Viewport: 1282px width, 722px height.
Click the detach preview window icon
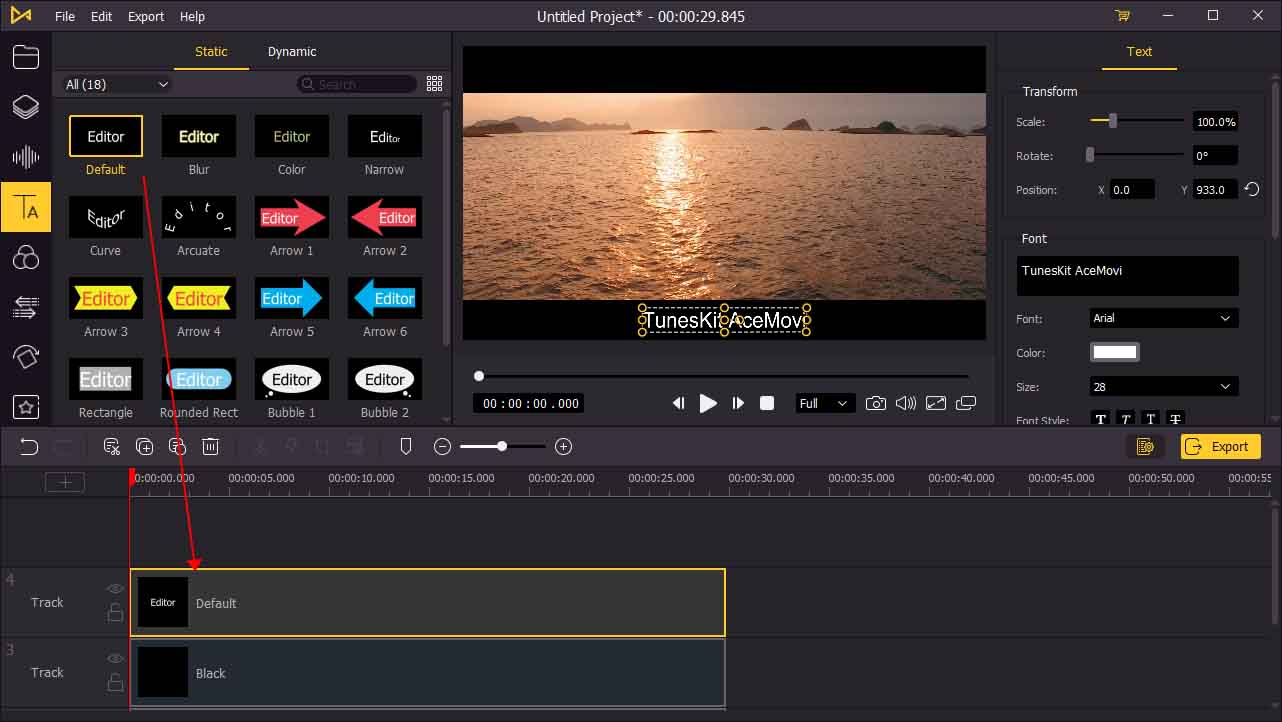966,403
